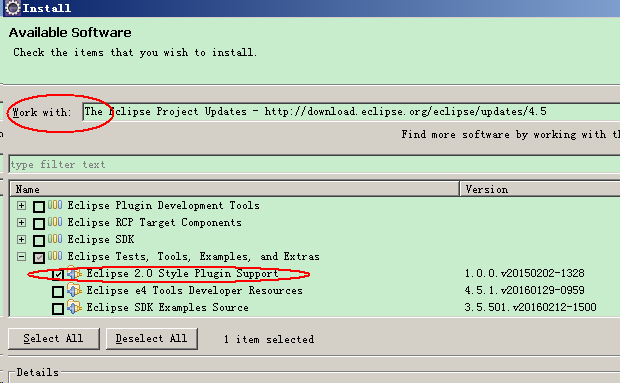Select Eclipse SDK Examples Source row text
Image resolution: width=620 pixels, height=383 pixels.
pos(168,308)
